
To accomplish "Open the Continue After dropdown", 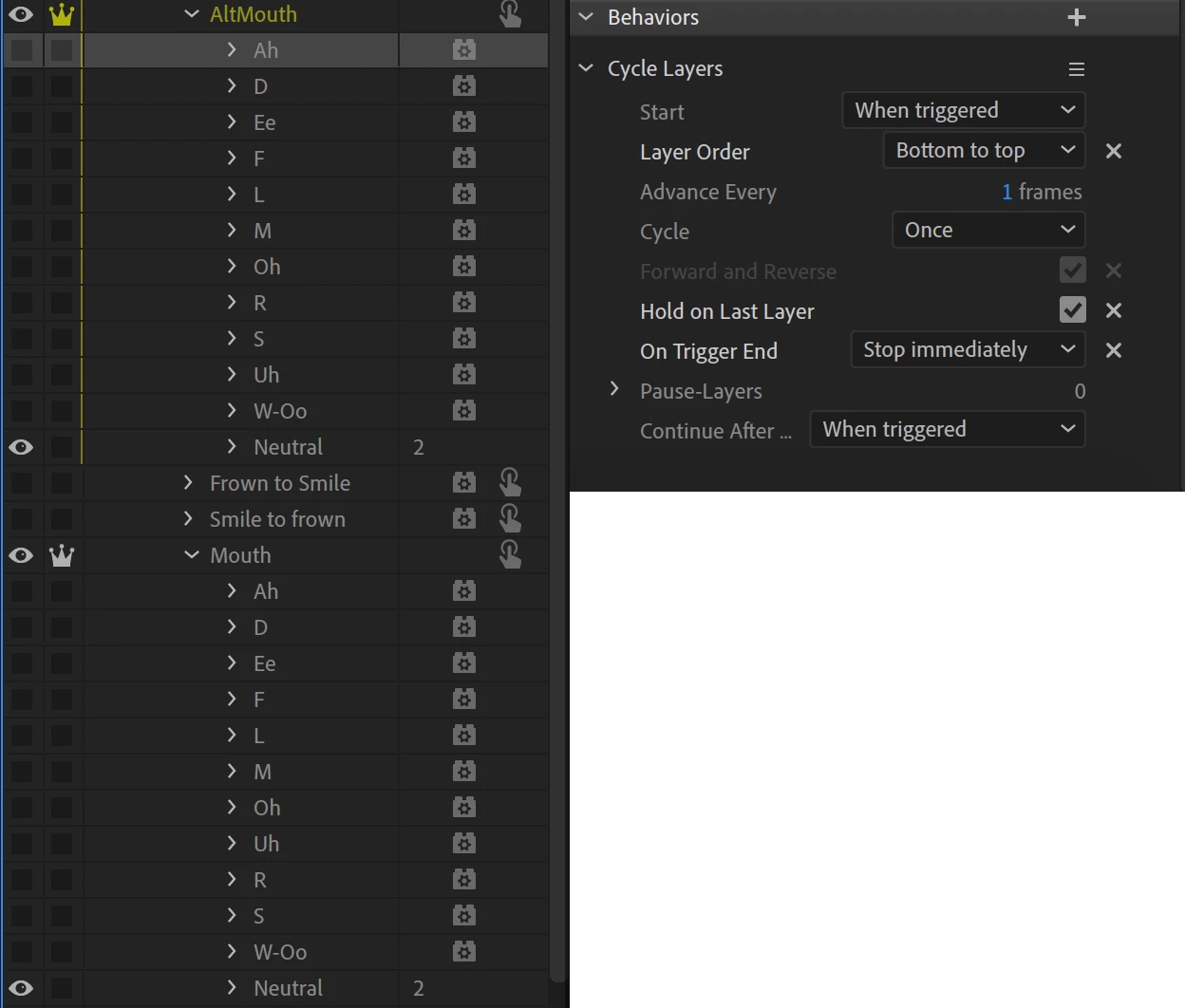I will click(948, 429).
